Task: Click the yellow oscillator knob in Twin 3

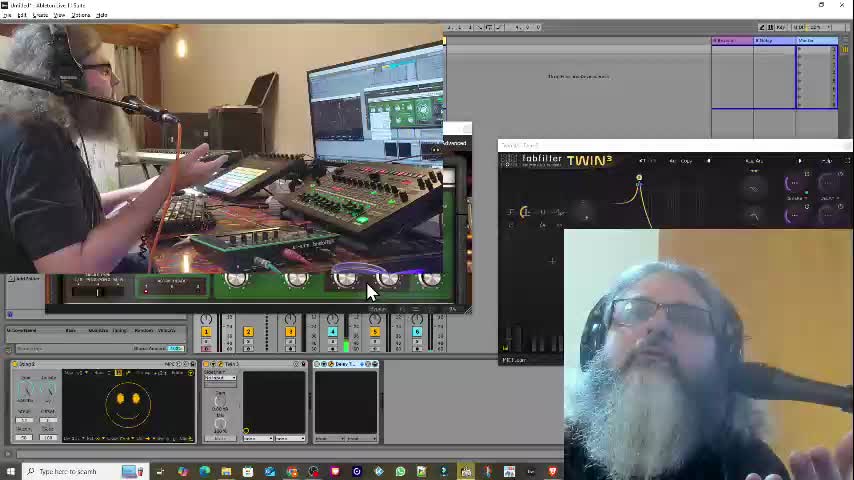Action: (525, 212)
